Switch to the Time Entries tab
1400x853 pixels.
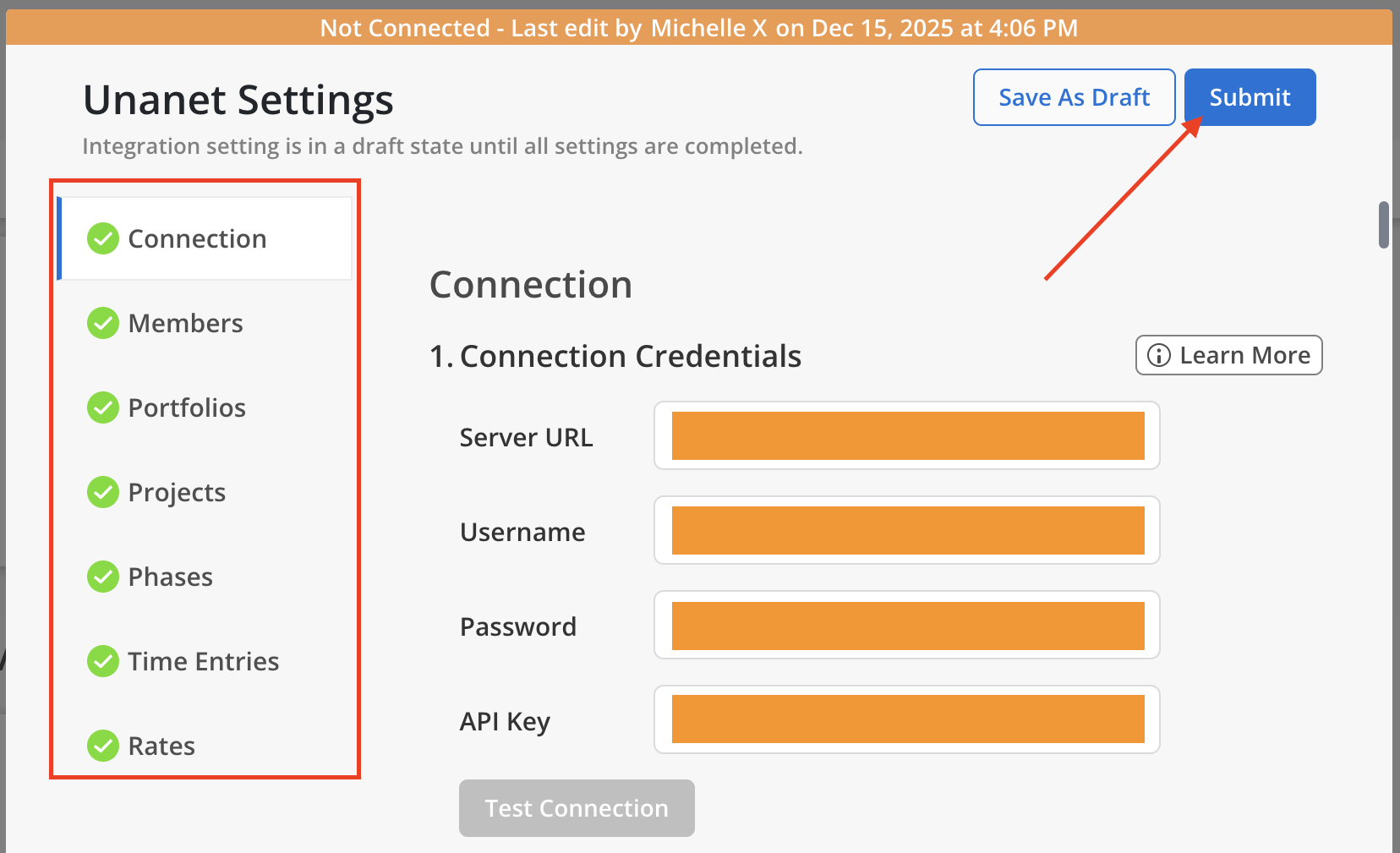pyautogui.click(x=205, y=661)
